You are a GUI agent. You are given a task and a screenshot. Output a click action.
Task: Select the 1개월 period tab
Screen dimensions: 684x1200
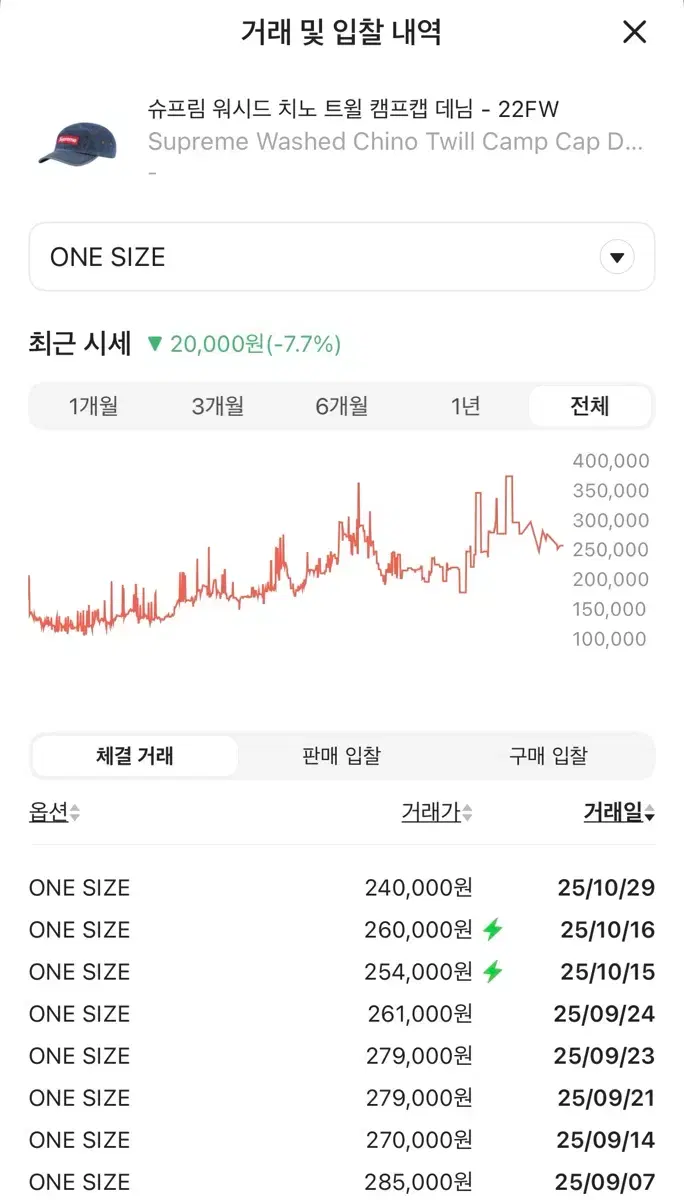pos(93,406)
